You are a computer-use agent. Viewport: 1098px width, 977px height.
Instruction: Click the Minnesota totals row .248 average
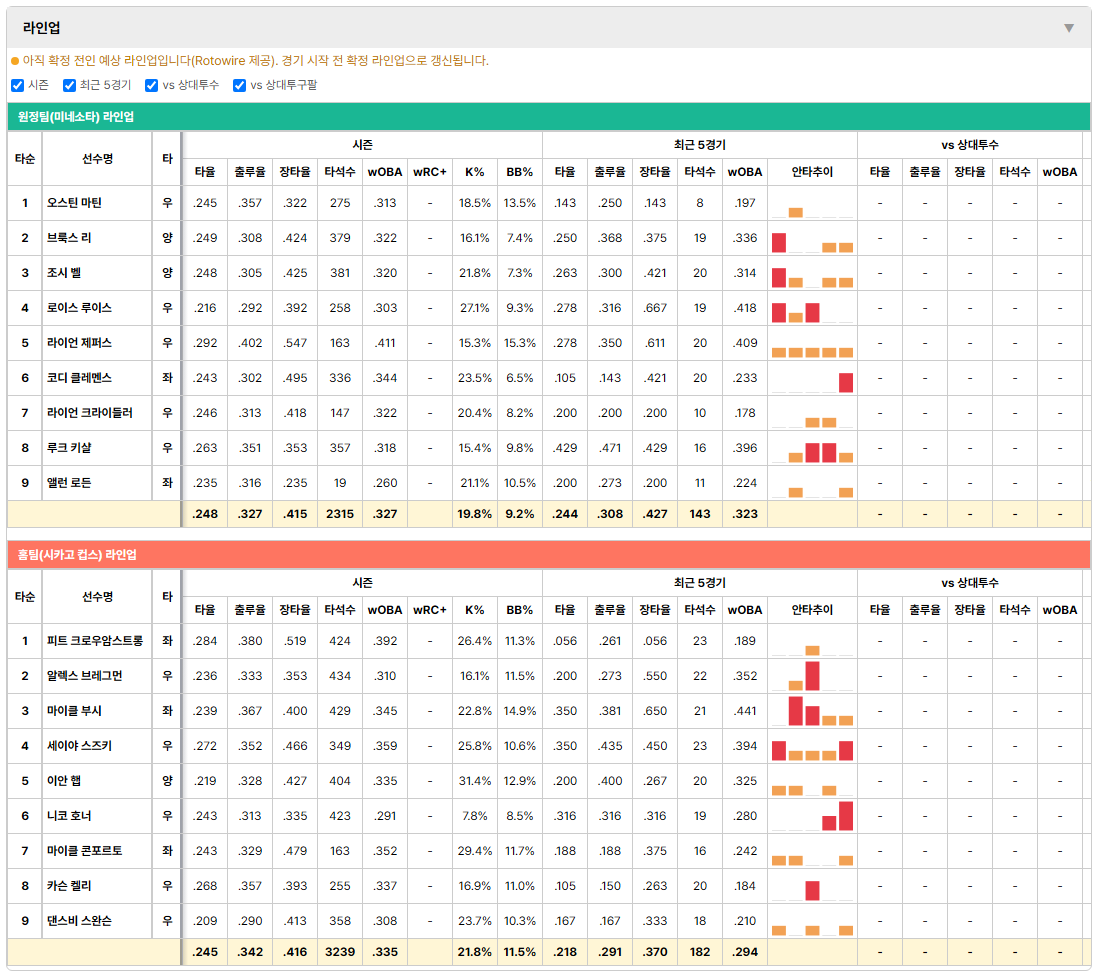click(x=204, y=514)
